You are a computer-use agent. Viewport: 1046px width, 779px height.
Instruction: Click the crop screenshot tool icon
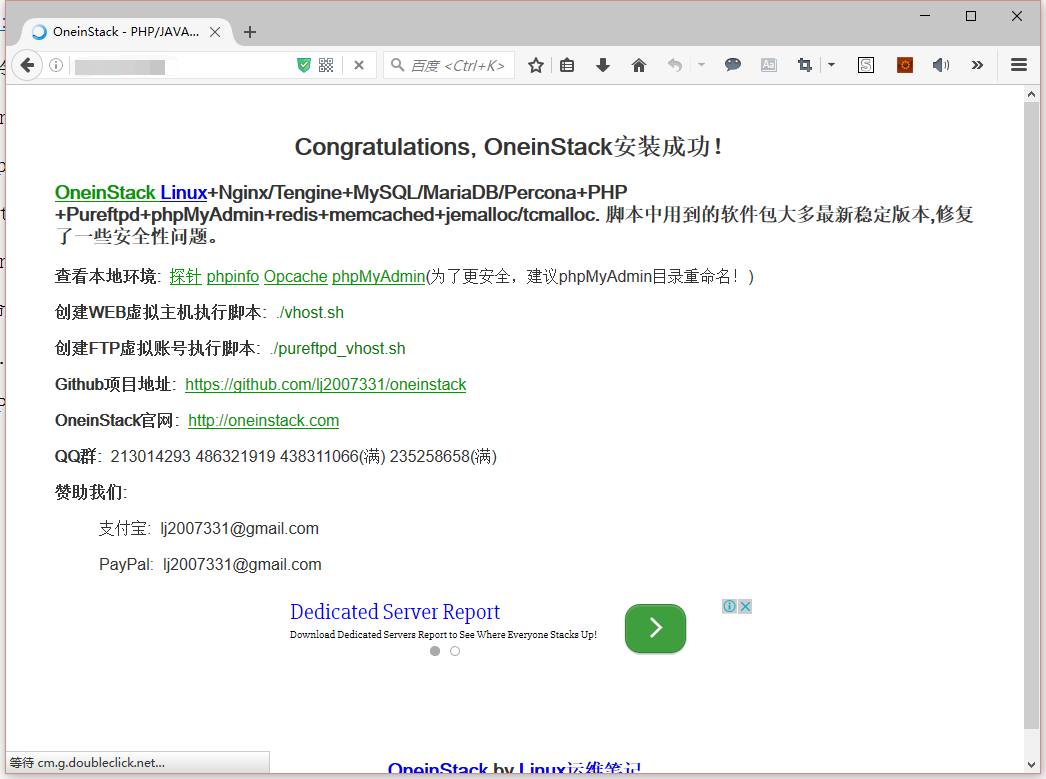coord(805,65)
